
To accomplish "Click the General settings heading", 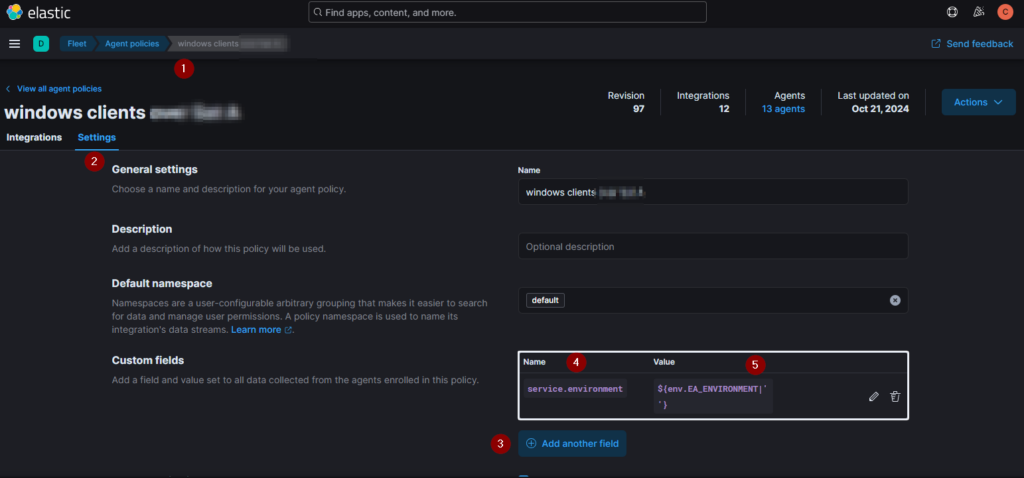I will tap(155, 170).
